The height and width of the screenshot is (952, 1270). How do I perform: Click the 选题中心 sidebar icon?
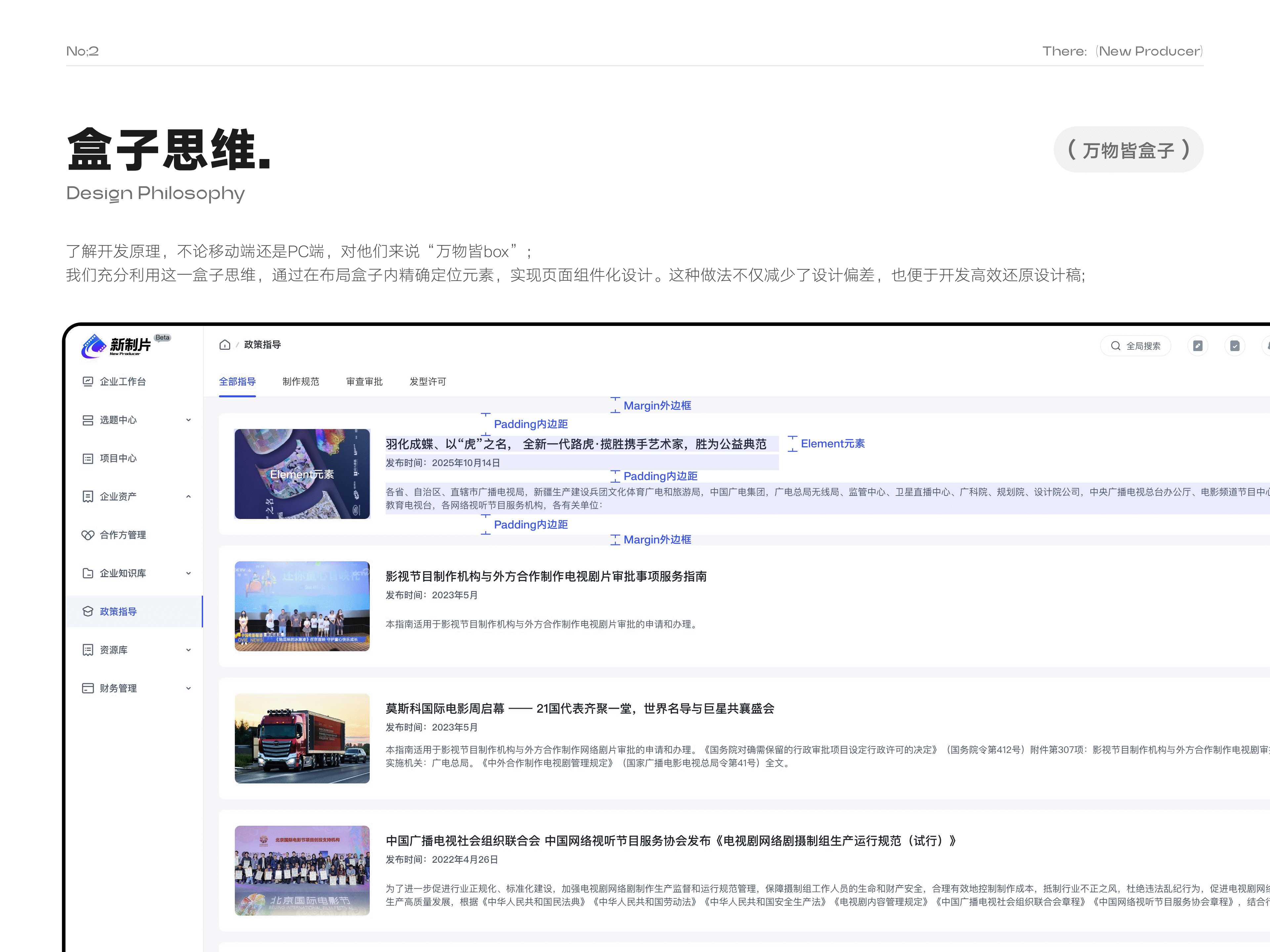pyautogui.click(x=88, y=420)
